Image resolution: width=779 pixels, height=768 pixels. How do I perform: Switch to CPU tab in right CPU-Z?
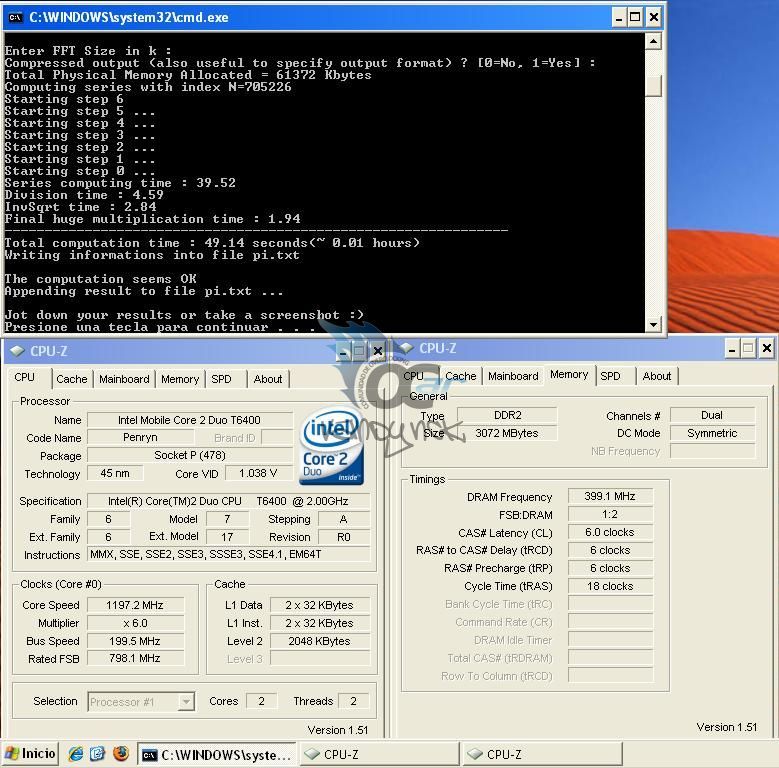click(413, 376)
